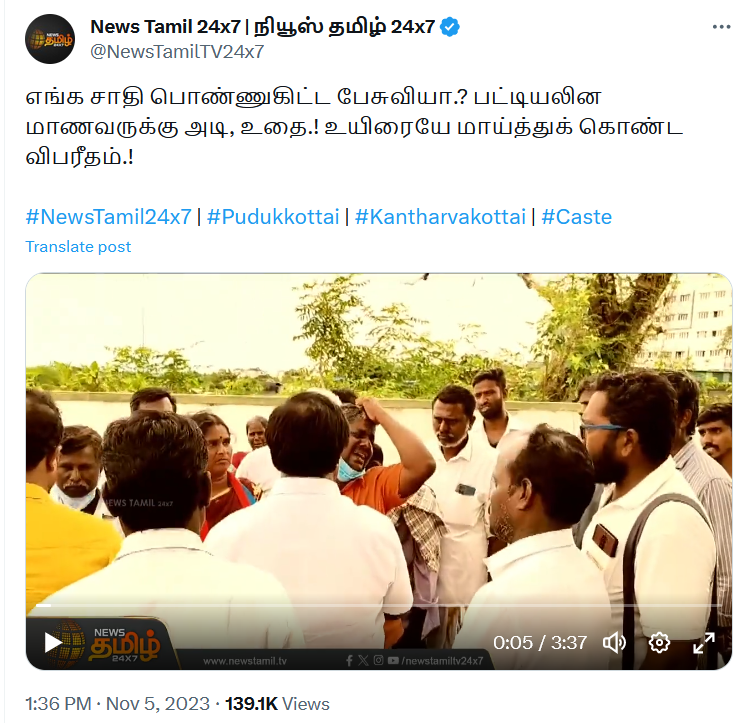Open the @NewsTamilTV24x7 handle
The image size is (746, 723).
pyautogui.click(x=177, y=51)
